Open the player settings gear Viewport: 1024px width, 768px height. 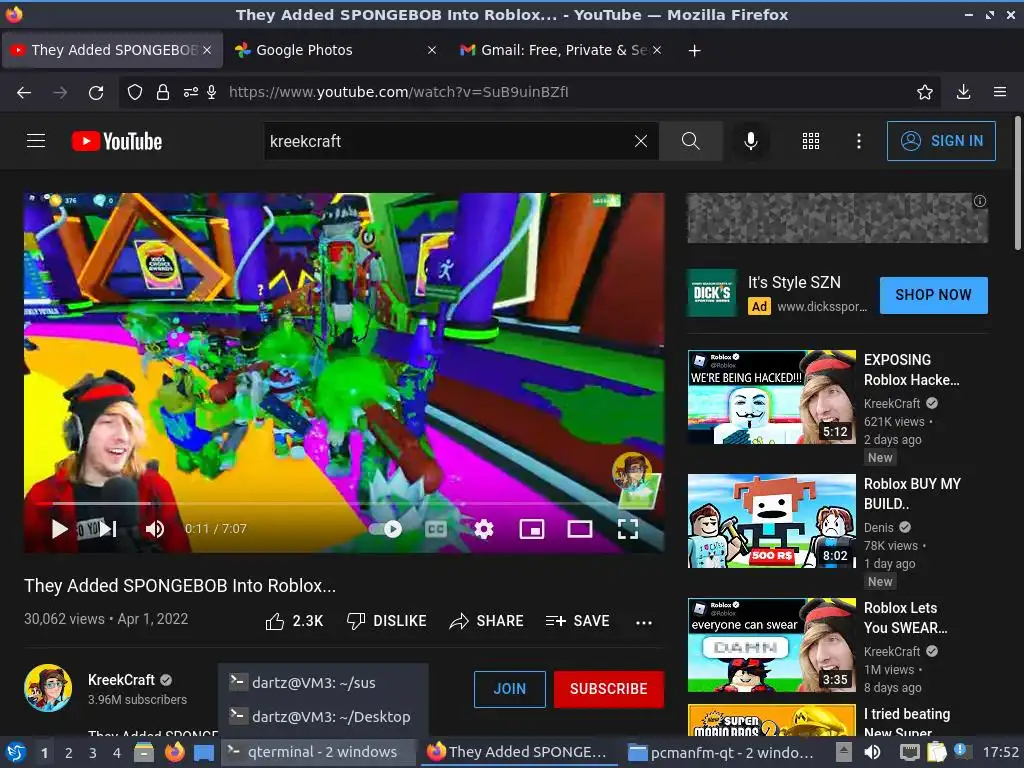click(483, 529)
